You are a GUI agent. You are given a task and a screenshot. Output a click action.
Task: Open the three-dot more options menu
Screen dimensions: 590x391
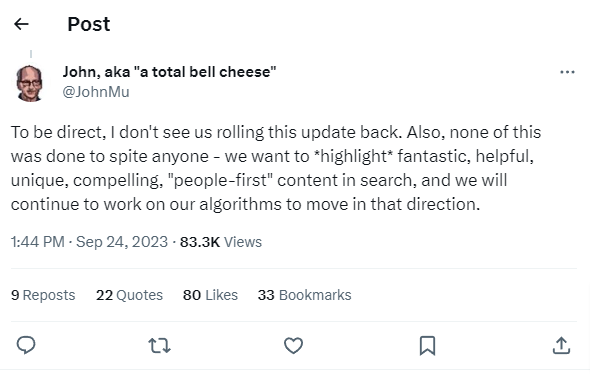pyautogui.click(x=567, y=72)
